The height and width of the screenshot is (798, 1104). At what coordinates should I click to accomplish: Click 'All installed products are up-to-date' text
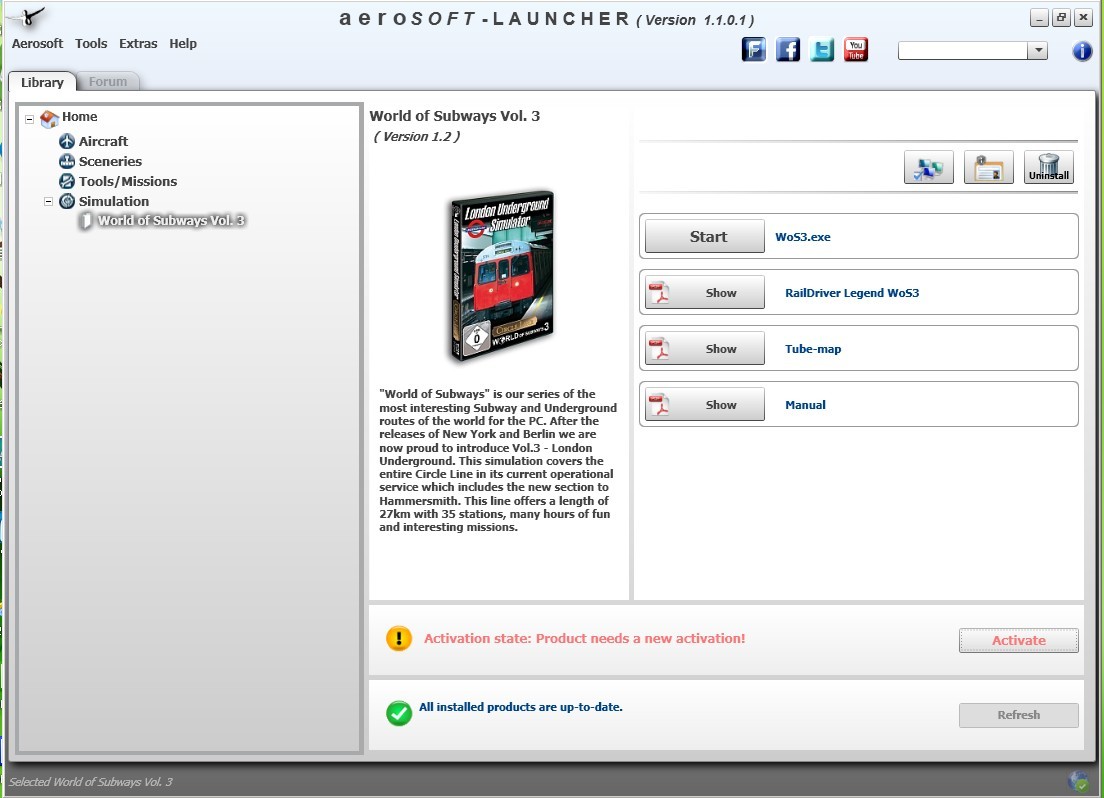coord(521,707)
